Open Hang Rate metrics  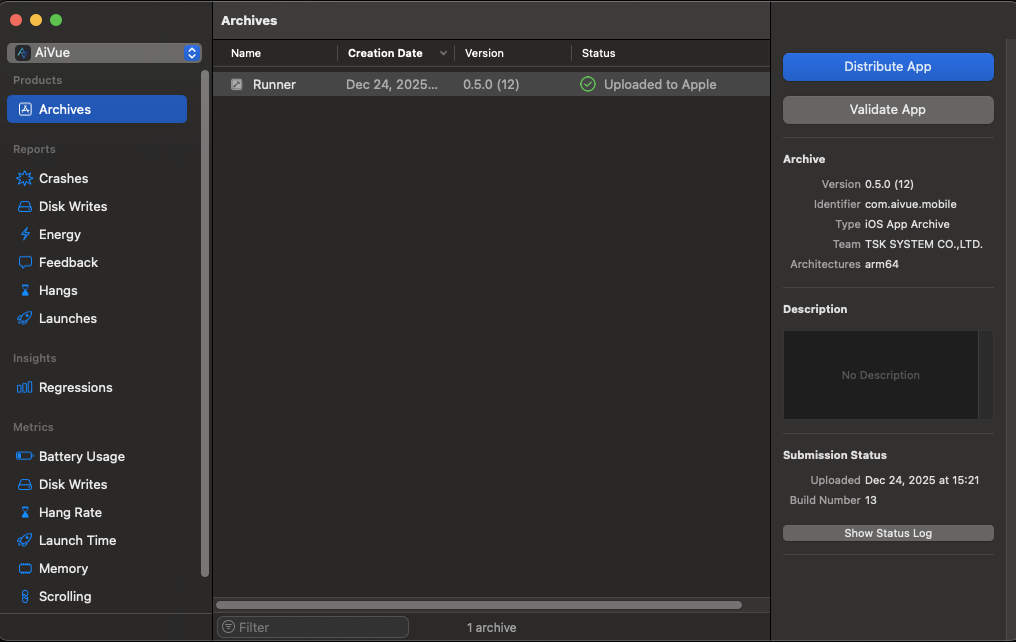coord(70,512)
